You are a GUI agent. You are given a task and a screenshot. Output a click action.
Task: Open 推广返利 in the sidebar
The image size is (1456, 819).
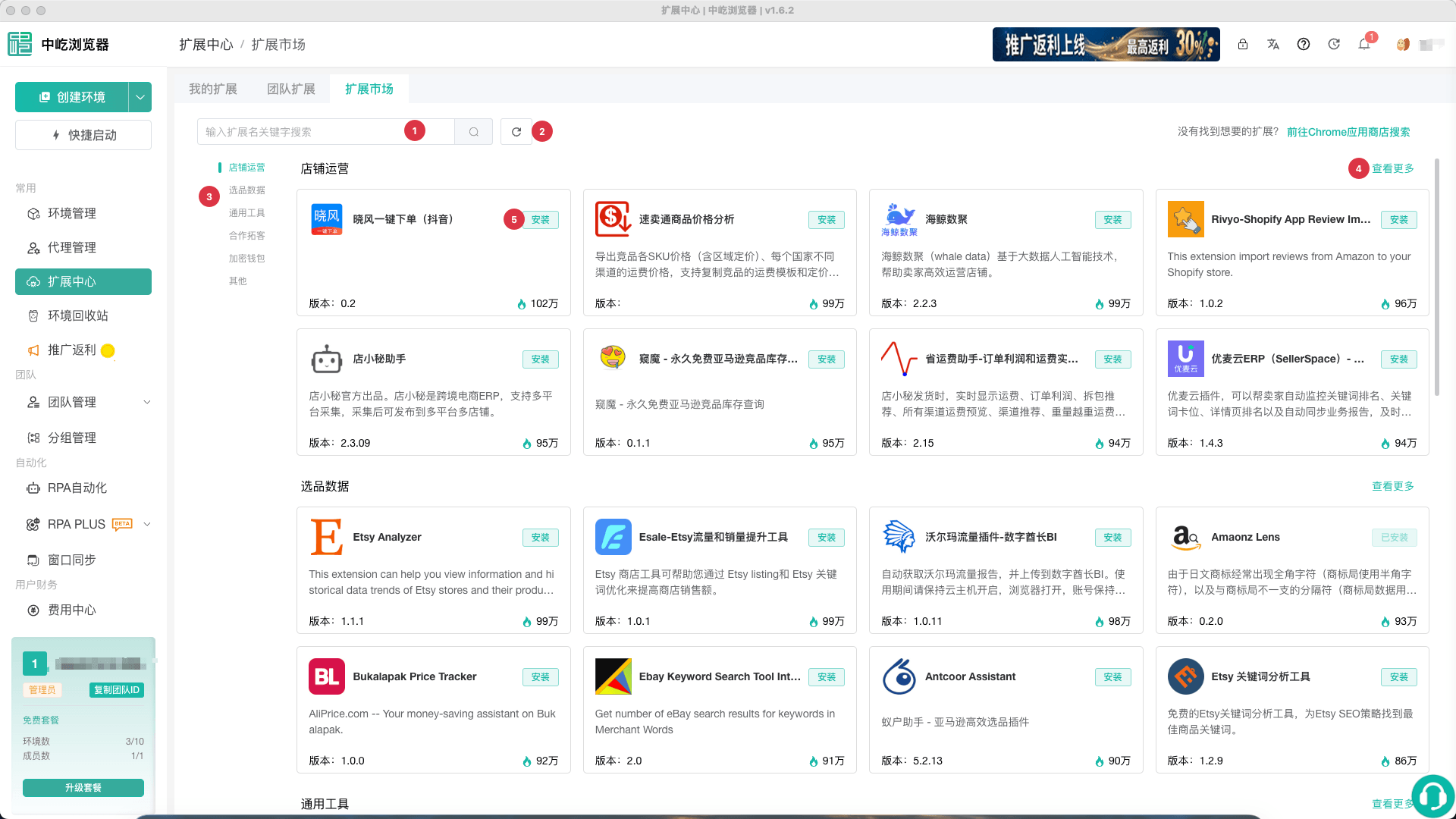pyautogui.click(x=83, y=350)
